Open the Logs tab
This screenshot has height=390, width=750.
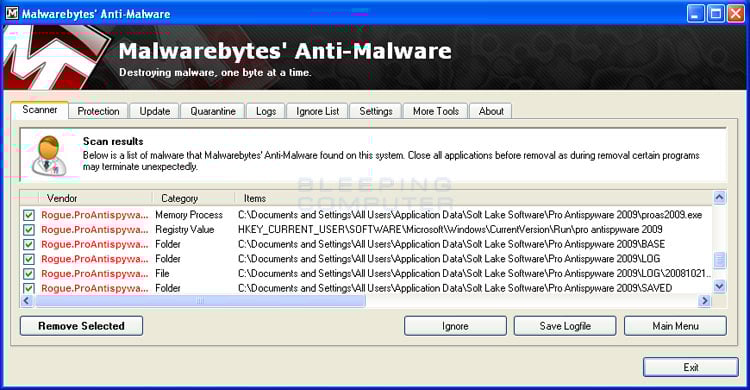(x=266, y=111)
